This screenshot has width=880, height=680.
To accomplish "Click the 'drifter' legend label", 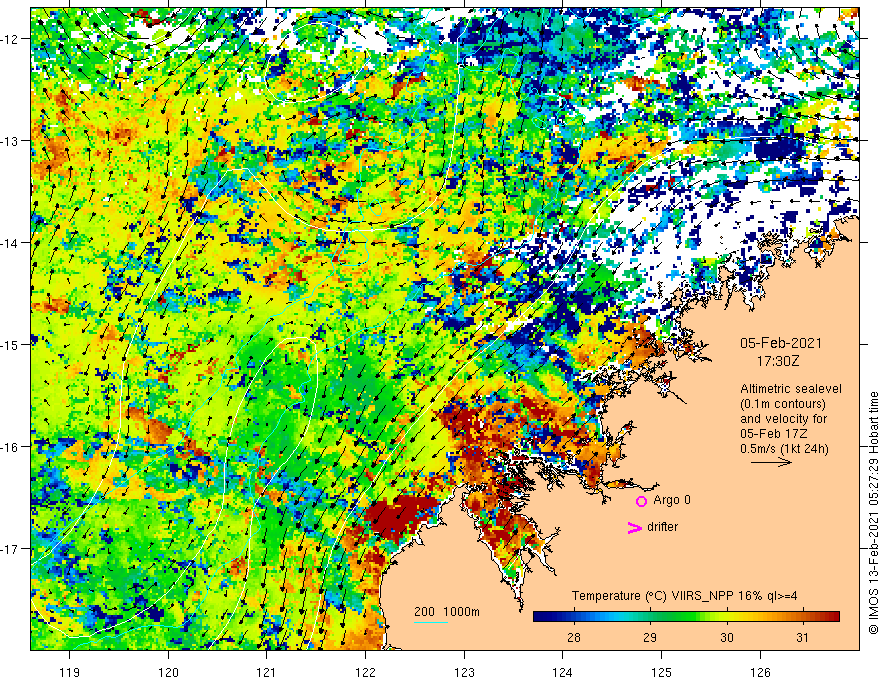I will pos(662,527).
